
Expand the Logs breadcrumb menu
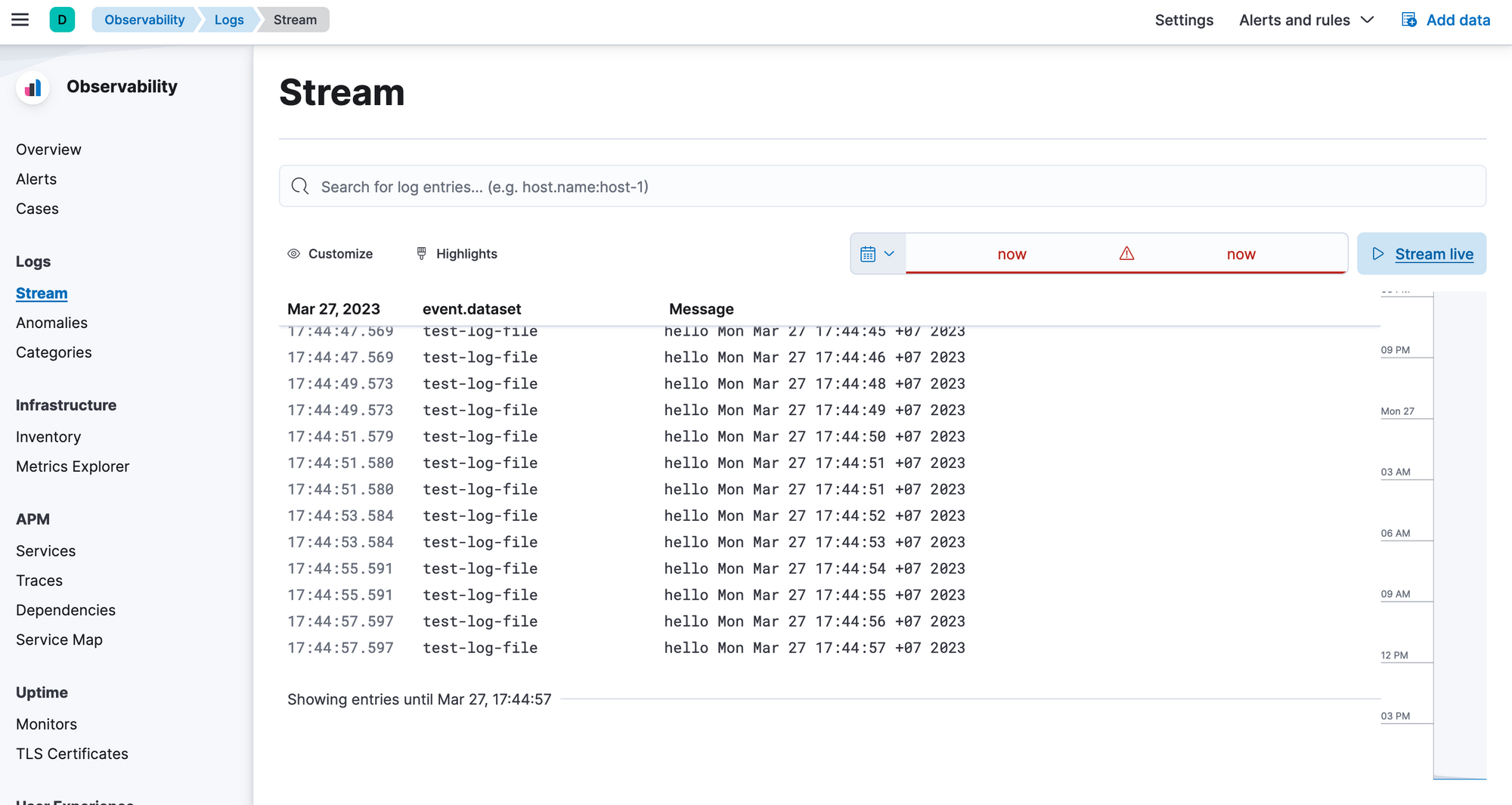coord(229,20)
